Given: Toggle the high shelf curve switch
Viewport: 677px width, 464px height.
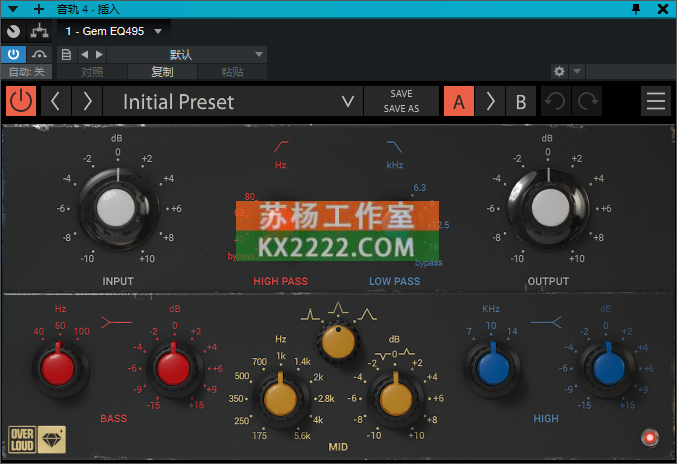Looking at the screenshot, I should [x=546, y=322].
